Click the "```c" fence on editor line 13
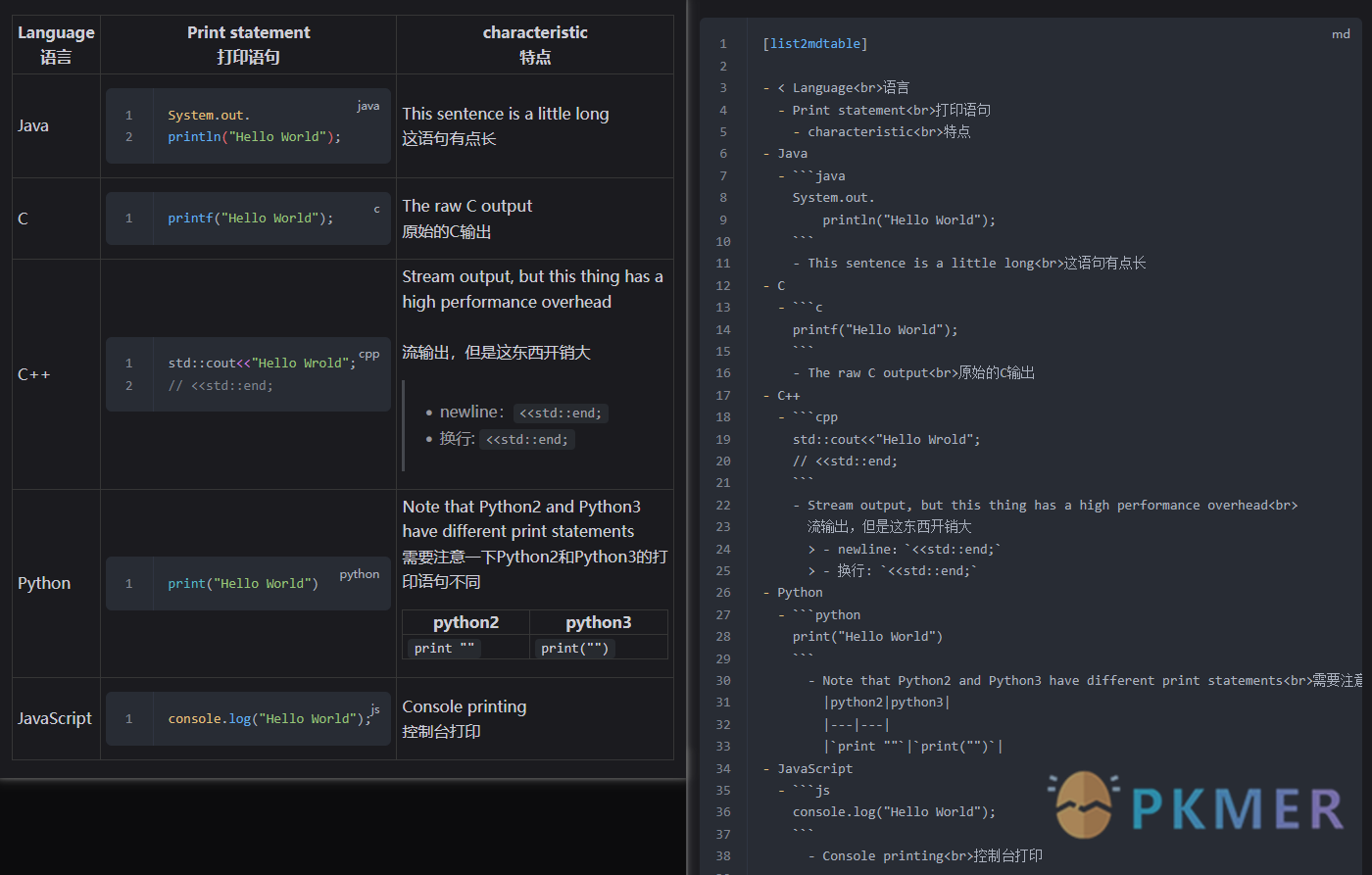Screen dimensions: 1372x875 pos(808,308)
